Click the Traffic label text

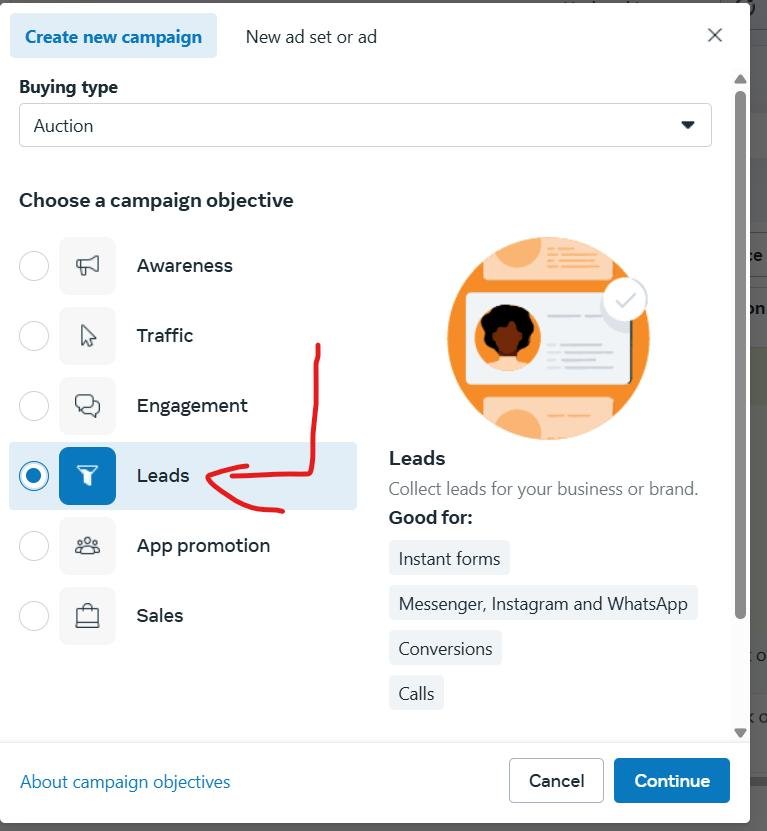tap(165, 335)
